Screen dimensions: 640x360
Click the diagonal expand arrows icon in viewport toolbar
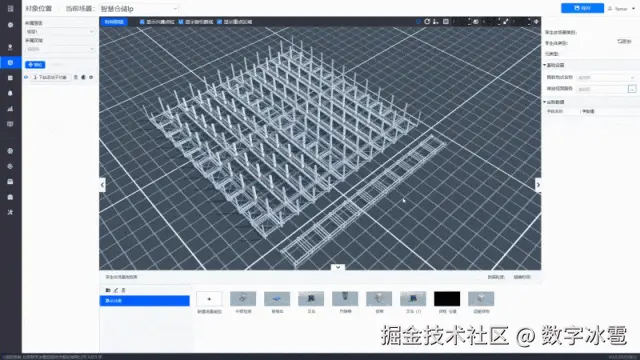point(506,22)
